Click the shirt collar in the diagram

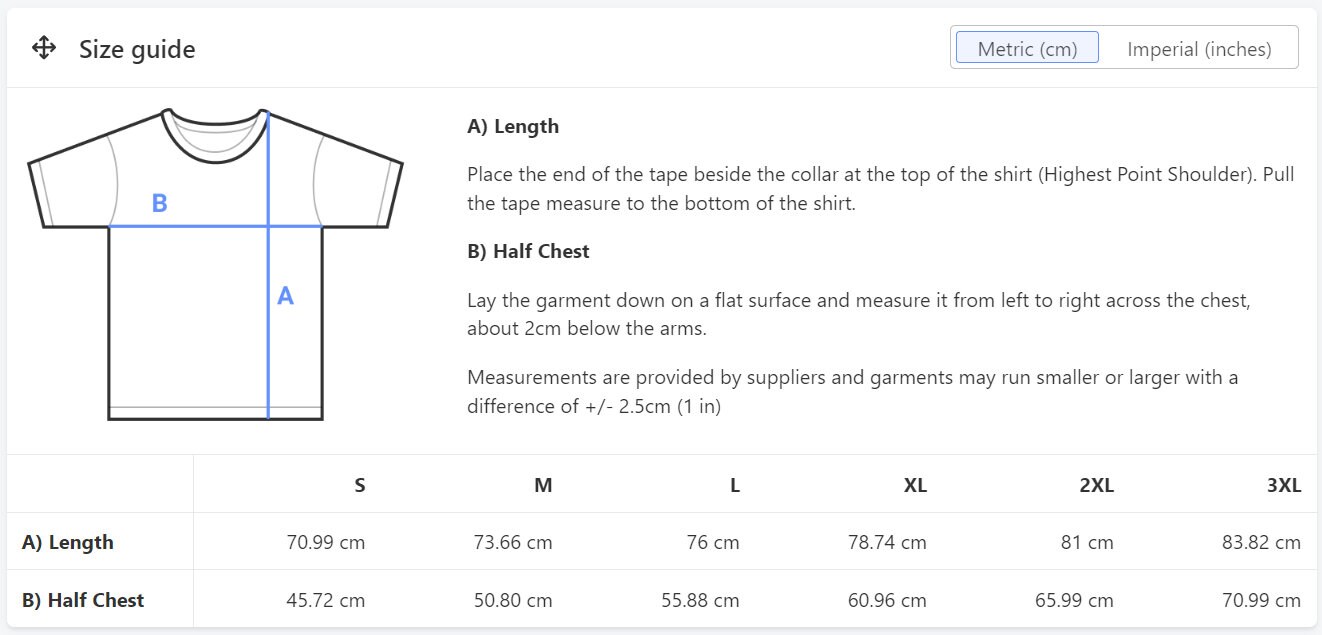click(215, 133)
